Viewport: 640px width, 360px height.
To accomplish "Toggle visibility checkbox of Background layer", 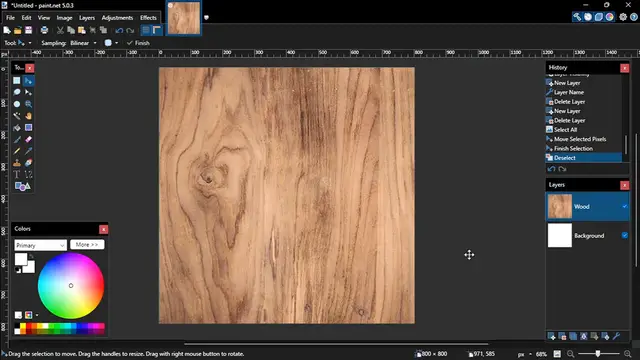I will coord(624,236).
